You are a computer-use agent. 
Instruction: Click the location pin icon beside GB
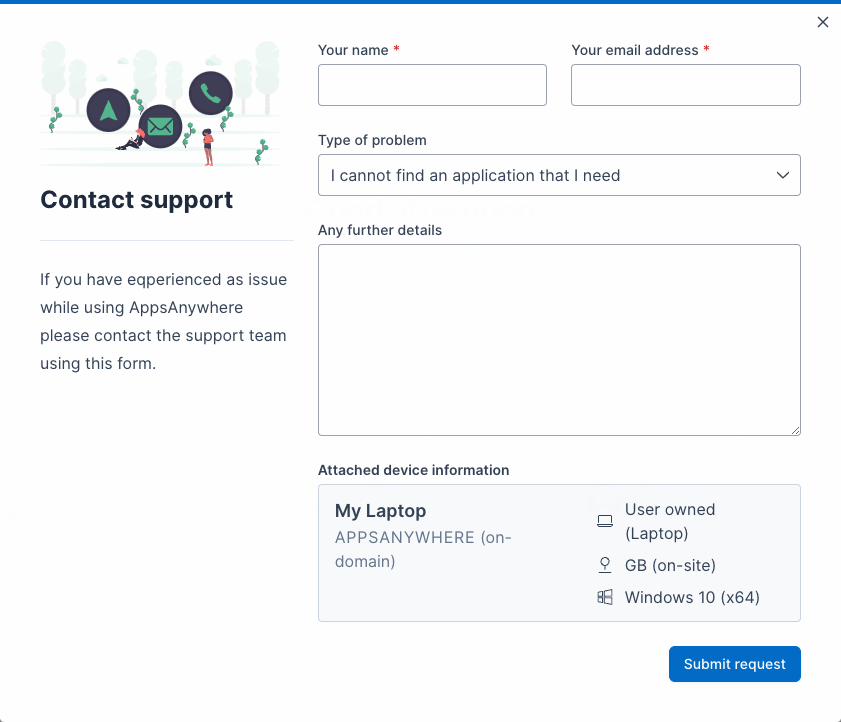[x=604, y=566]
